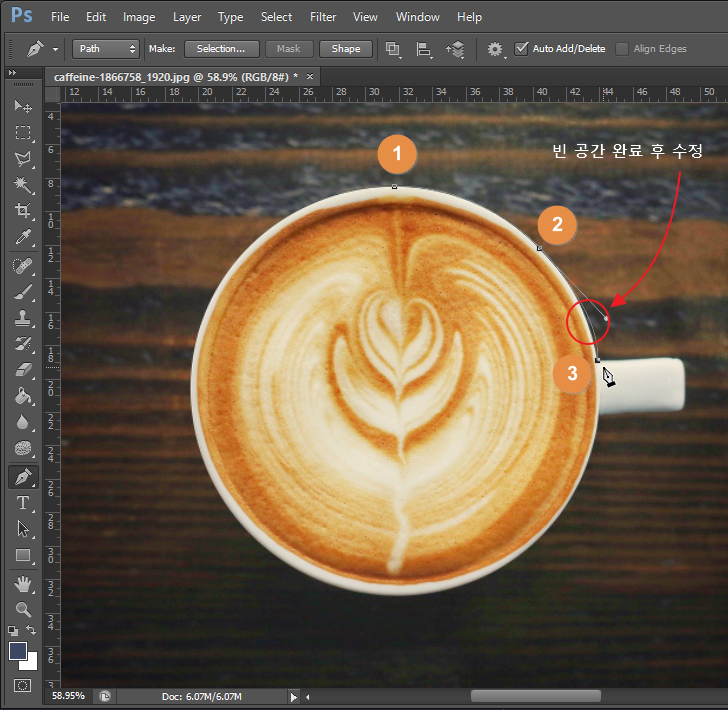Select the Polygonal Lasso tool
Image resolution: width=728 pixels, height=710 pixels.
pyautogui.click(x=22, y=159)
